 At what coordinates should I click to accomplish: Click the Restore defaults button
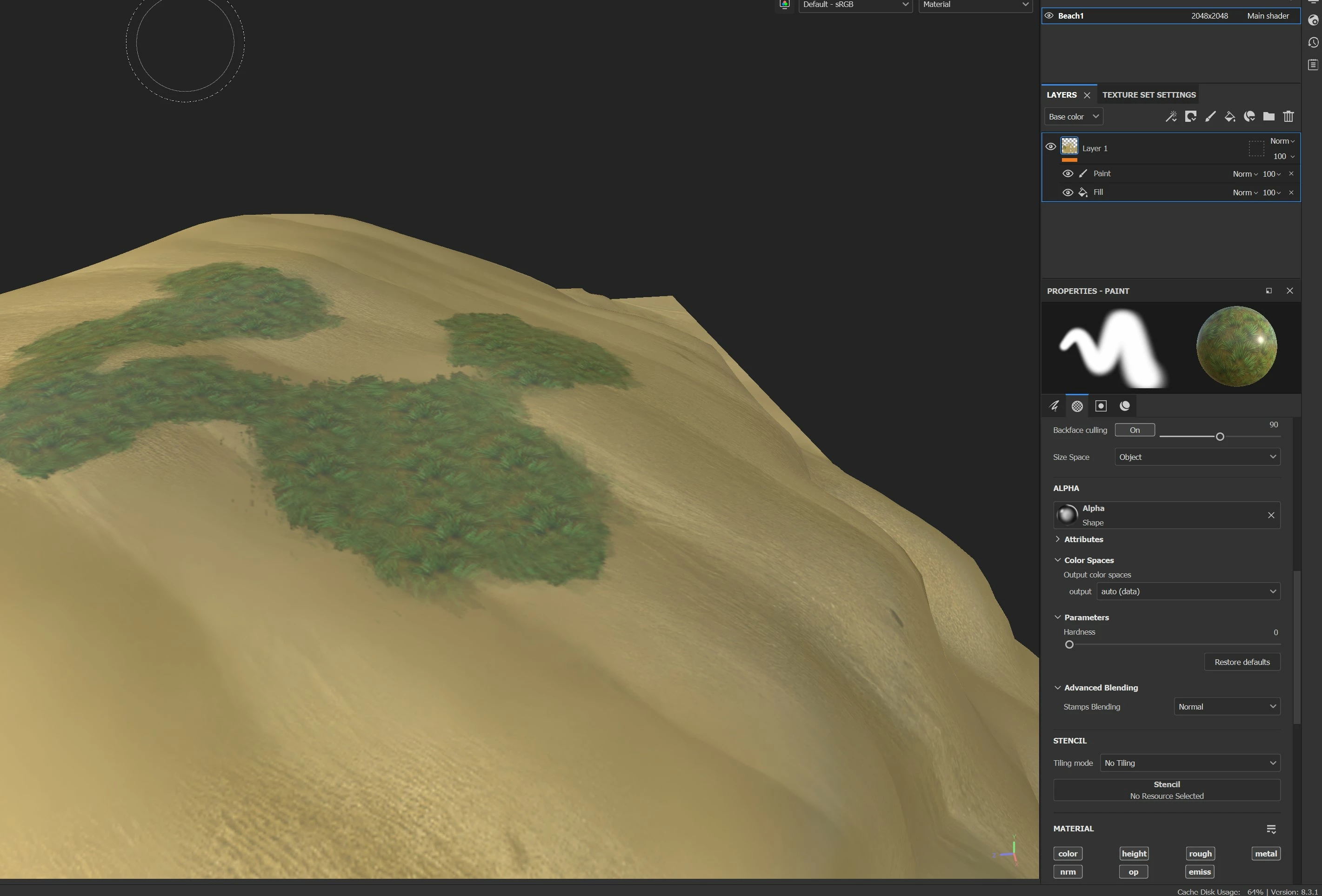coord(1242,662)
